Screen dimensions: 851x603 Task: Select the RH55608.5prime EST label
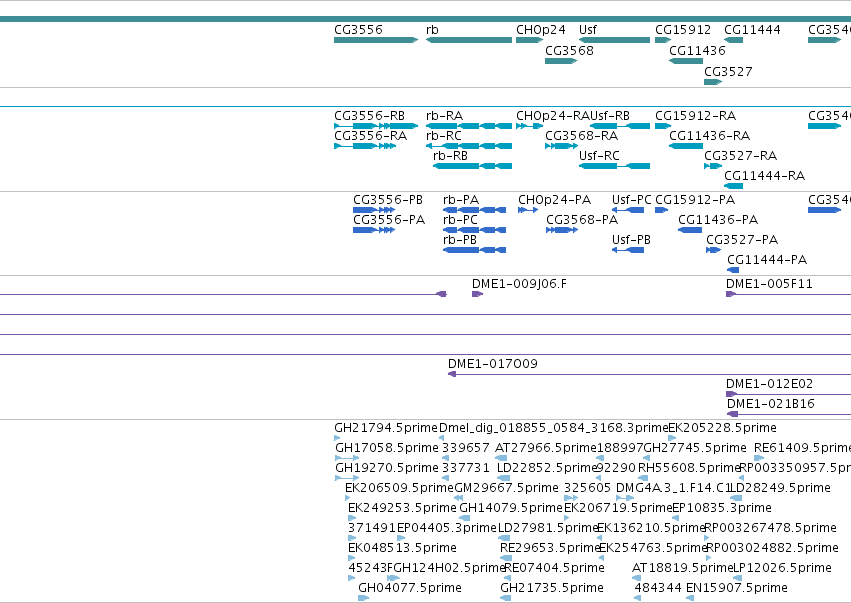point(690,468)
